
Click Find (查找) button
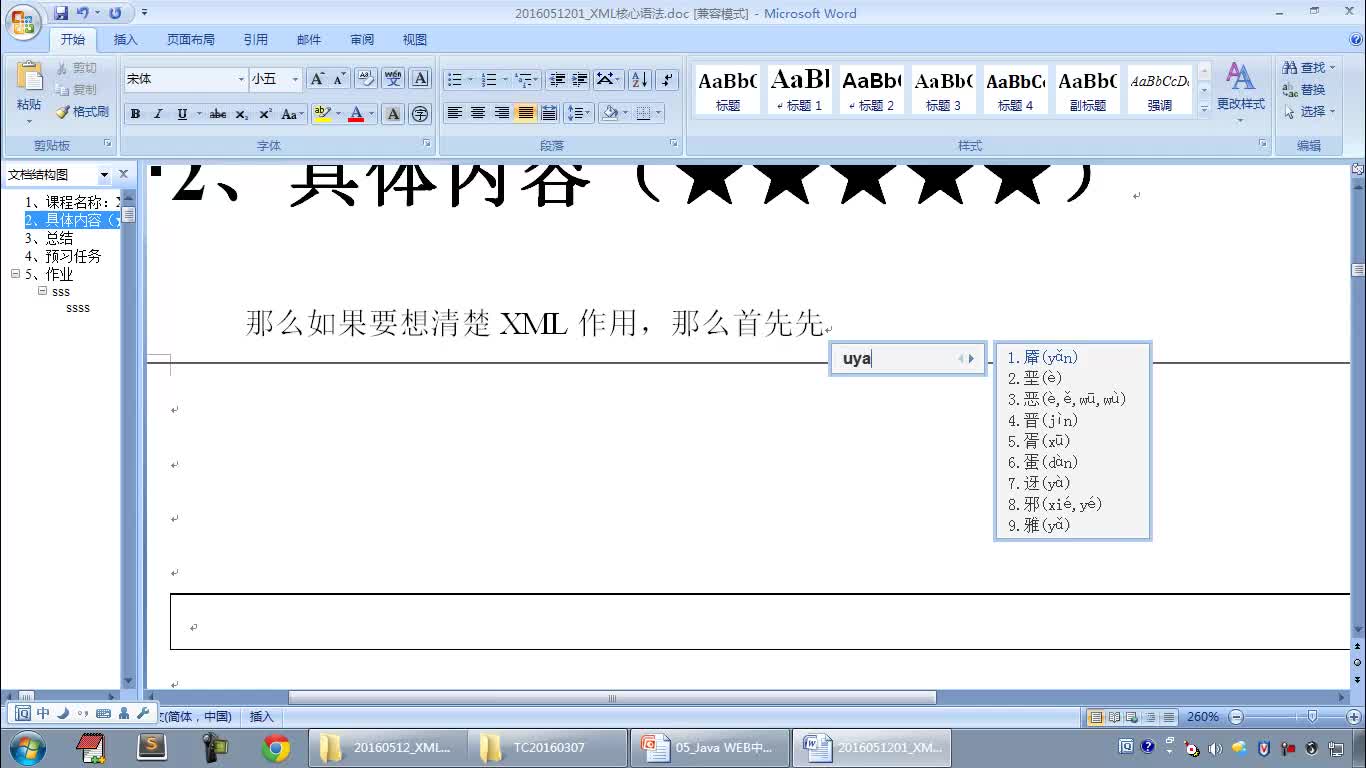click(x=1309, y=67)
